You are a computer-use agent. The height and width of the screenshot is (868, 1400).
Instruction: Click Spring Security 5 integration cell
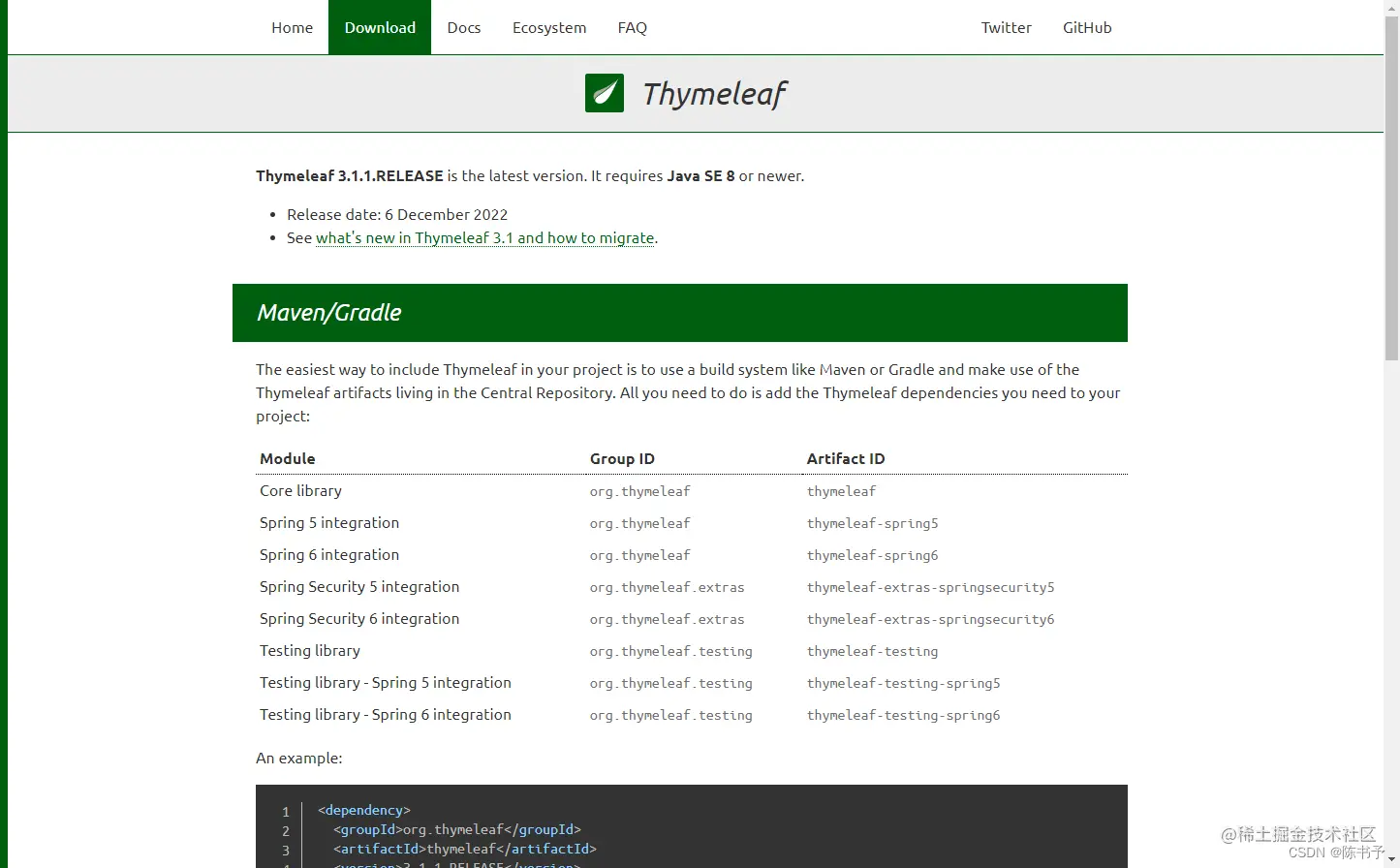[x=359, y=586]
